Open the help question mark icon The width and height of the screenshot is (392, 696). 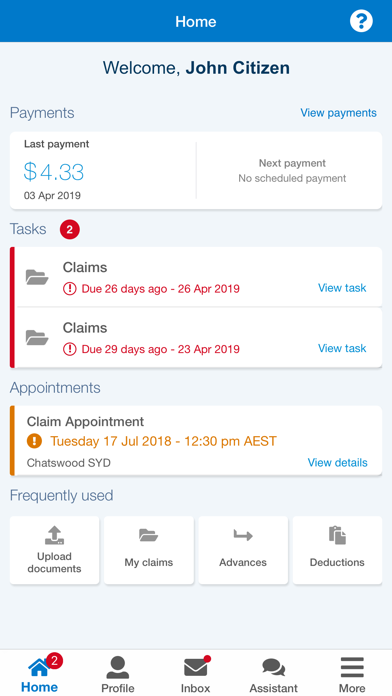pyautogui.click(x=361, y=21)
